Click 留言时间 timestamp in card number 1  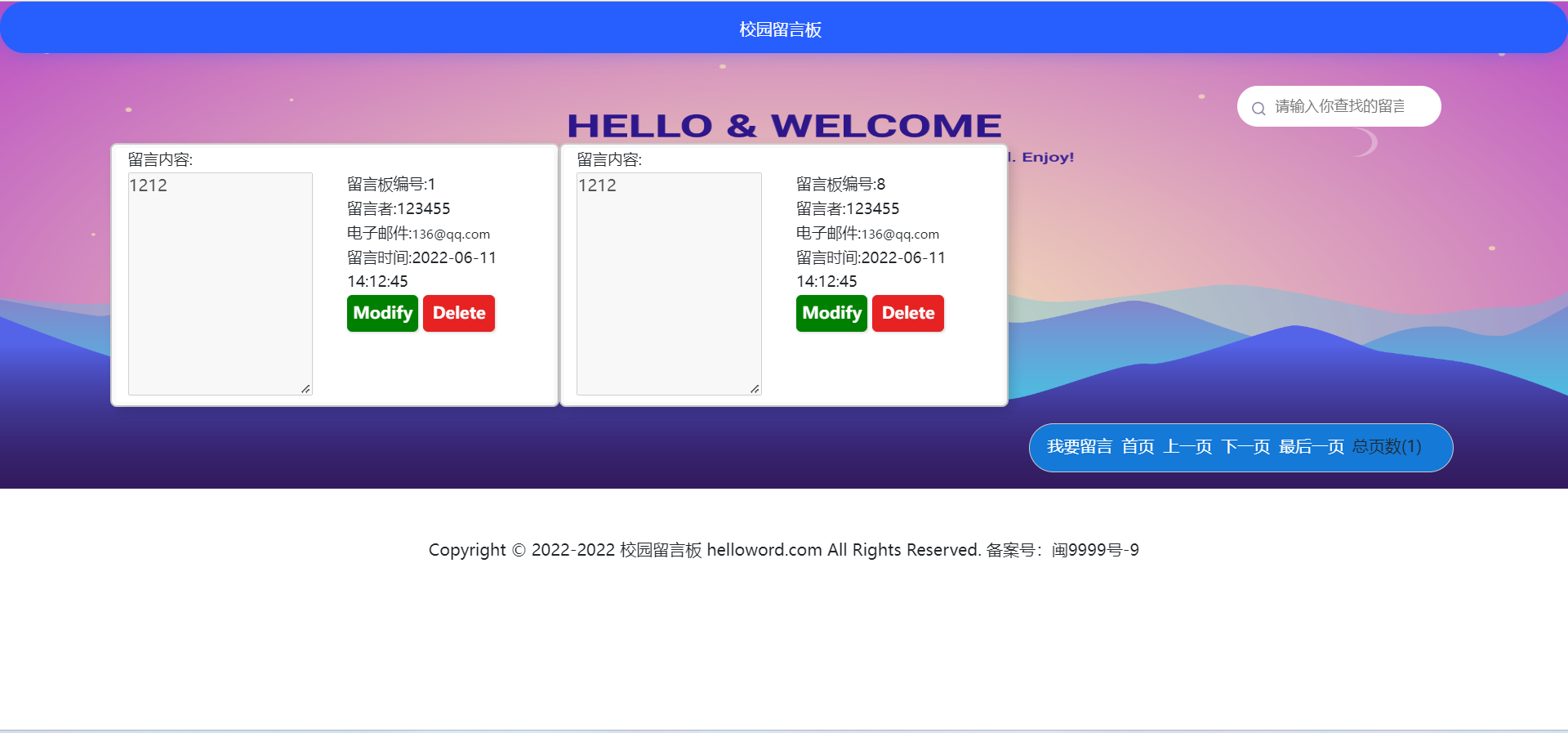421,269
